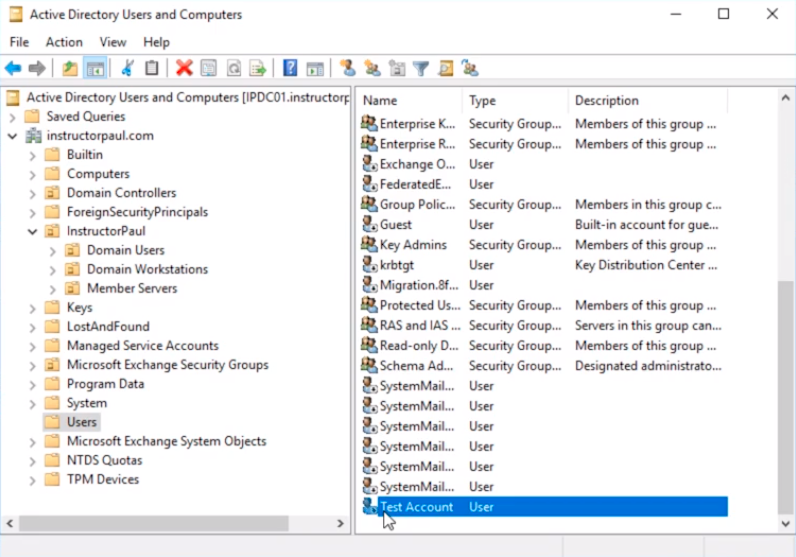Click the tree pane horizontal scrollbar thumb

pyautogui.click(x=154, y=523)
